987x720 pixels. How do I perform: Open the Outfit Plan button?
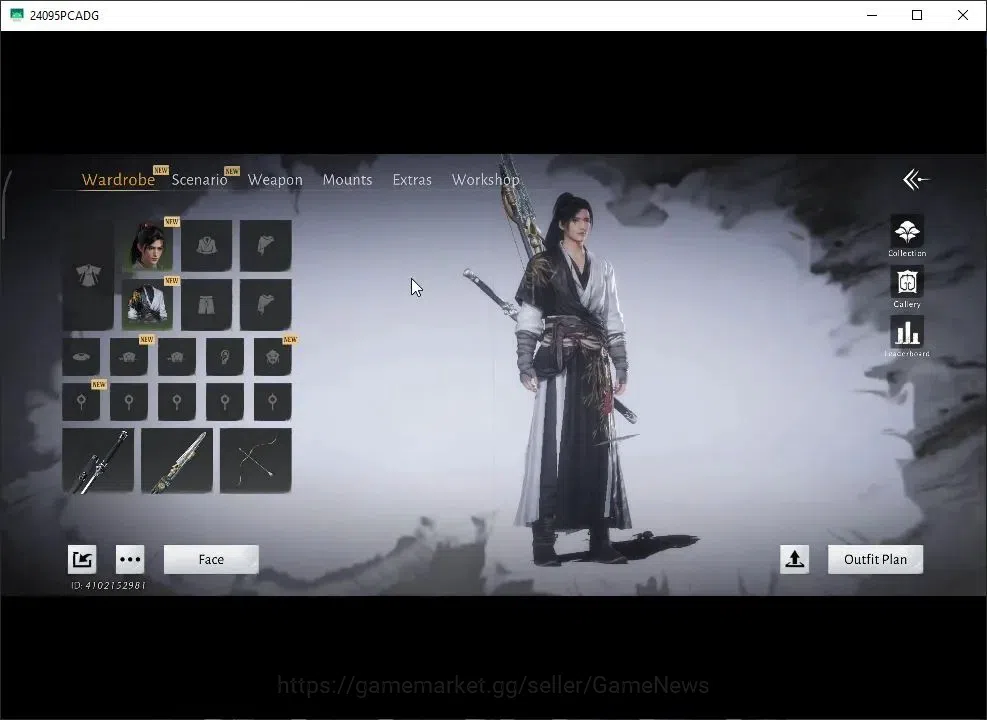(875, 559)
